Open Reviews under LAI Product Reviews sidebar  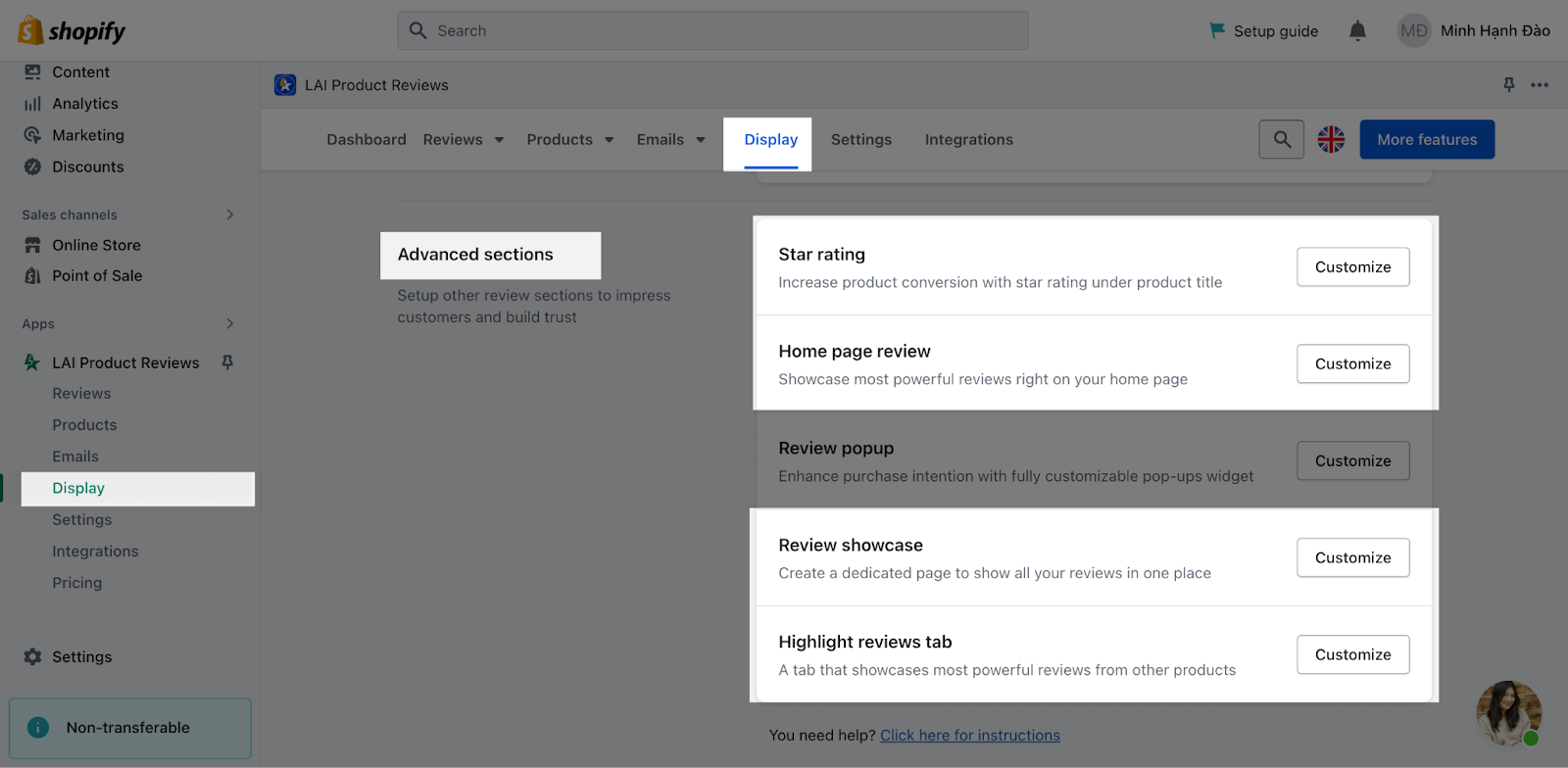coord(81,393)
